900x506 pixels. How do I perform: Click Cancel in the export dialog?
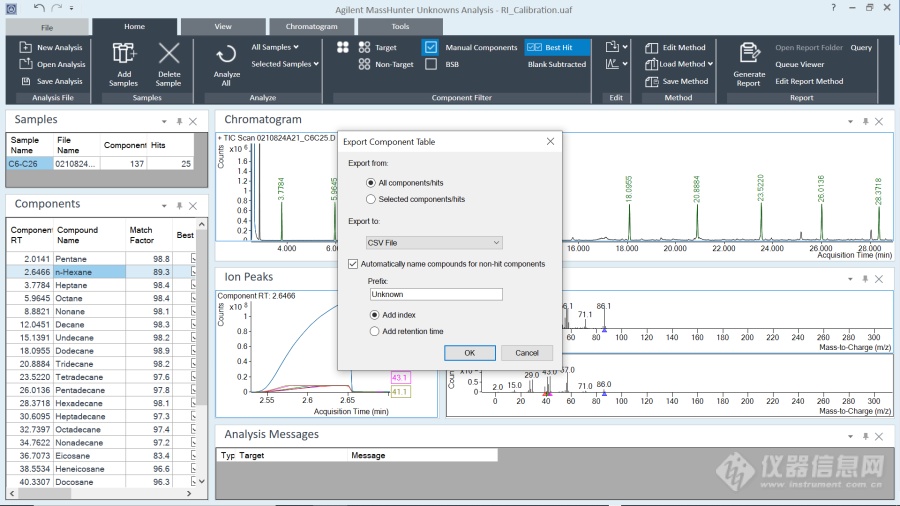527,353
